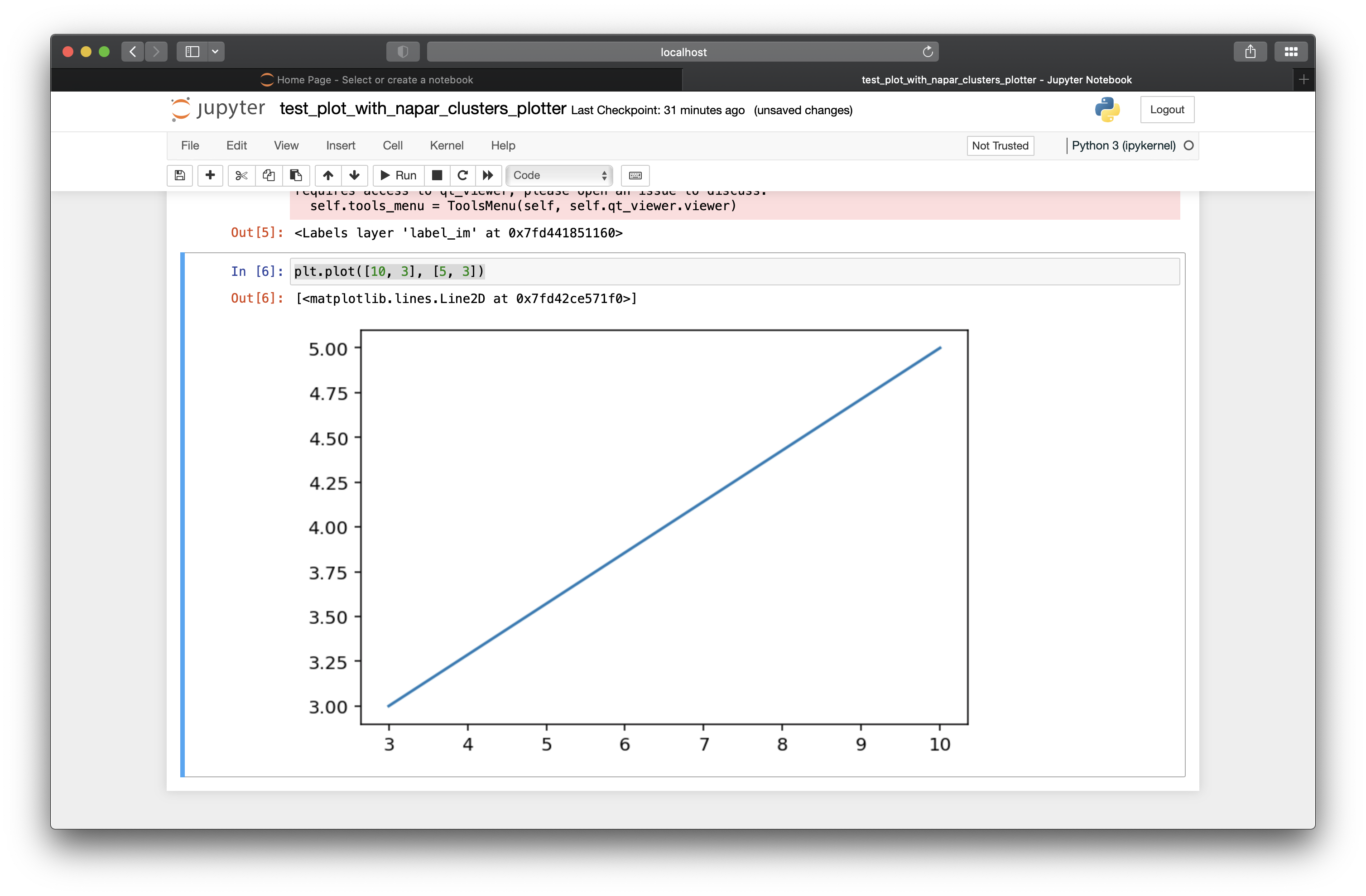This screenshot has height=896, width=1366.
Task: Expand the sidebar options chevron
Action: coord(215,51)
